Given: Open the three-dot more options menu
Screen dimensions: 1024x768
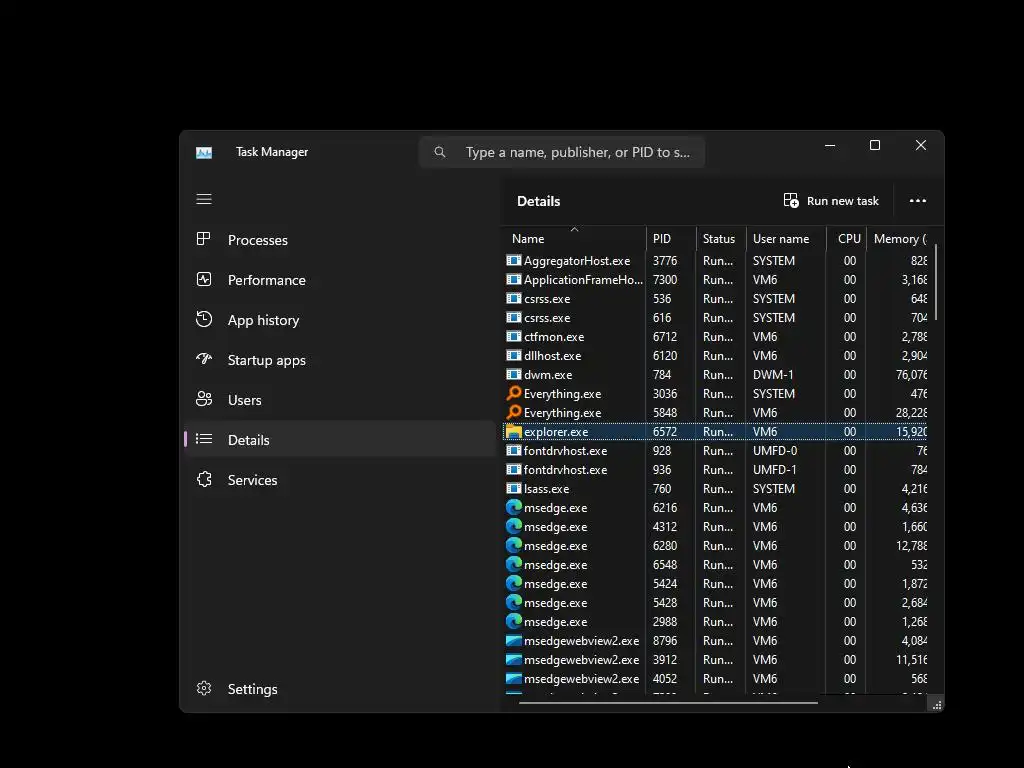Looking at the screenshot, I should [x=918, y=200].
